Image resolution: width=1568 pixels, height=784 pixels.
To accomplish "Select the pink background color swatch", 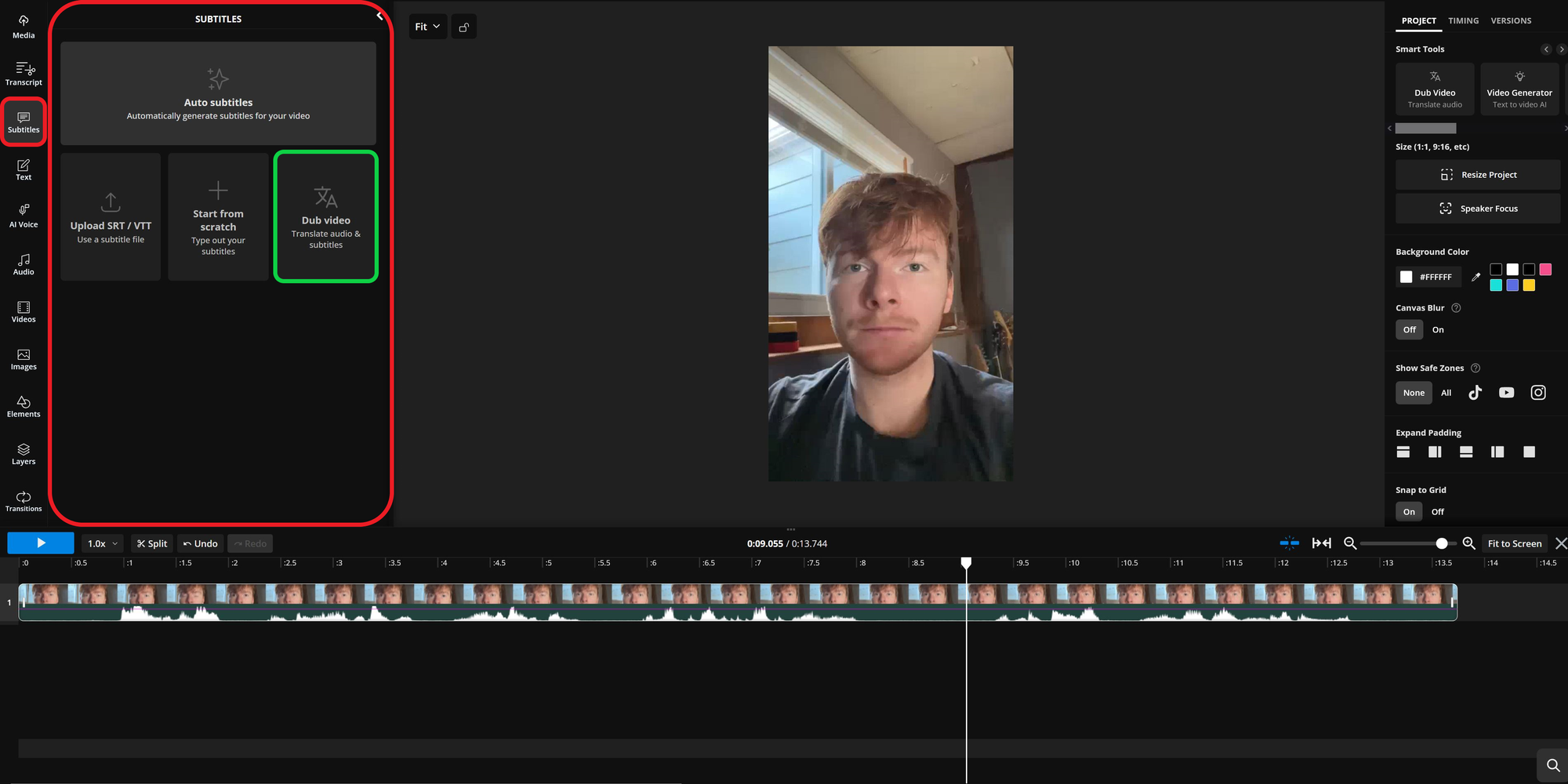I will [1545, 269].
